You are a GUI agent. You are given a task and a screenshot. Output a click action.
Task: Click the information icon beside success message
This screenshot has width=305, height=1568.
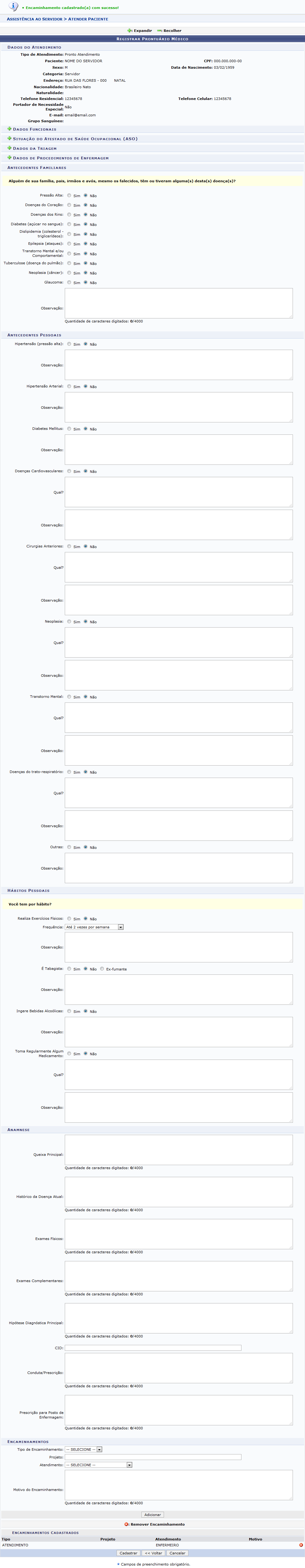[x=13, y=7]
